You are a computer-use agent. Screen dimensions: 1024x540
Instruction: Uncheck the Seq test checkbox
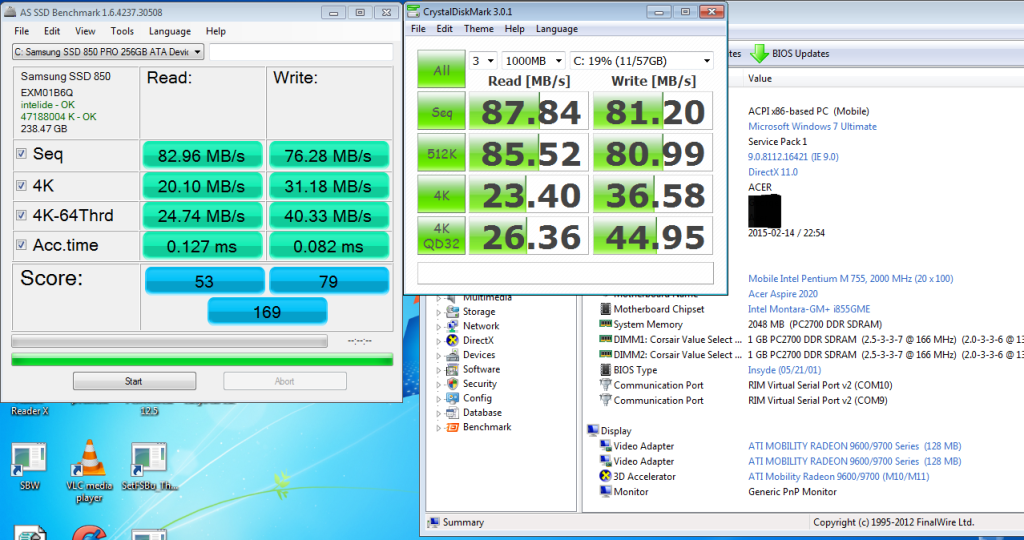click(22, 154)
